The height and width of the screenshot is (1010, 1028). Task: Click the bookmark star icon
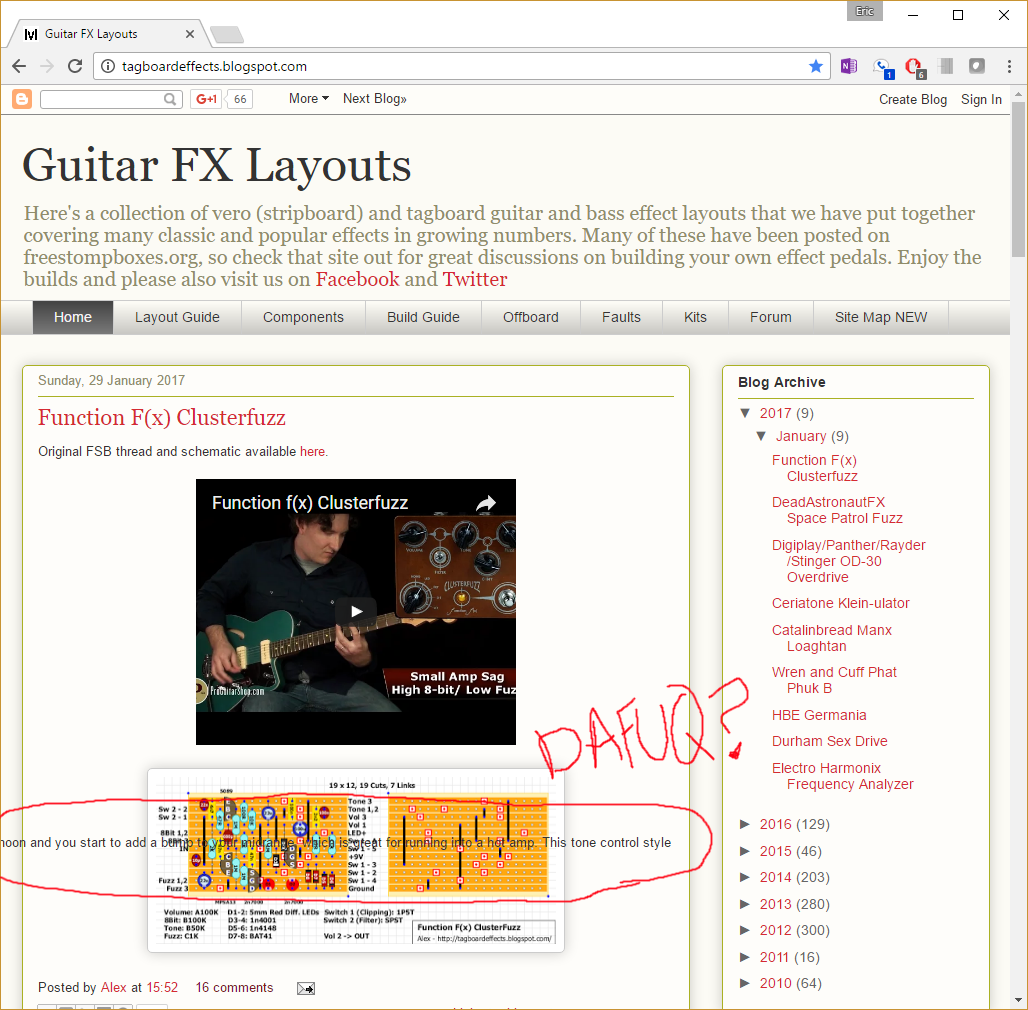pos(816,66)
